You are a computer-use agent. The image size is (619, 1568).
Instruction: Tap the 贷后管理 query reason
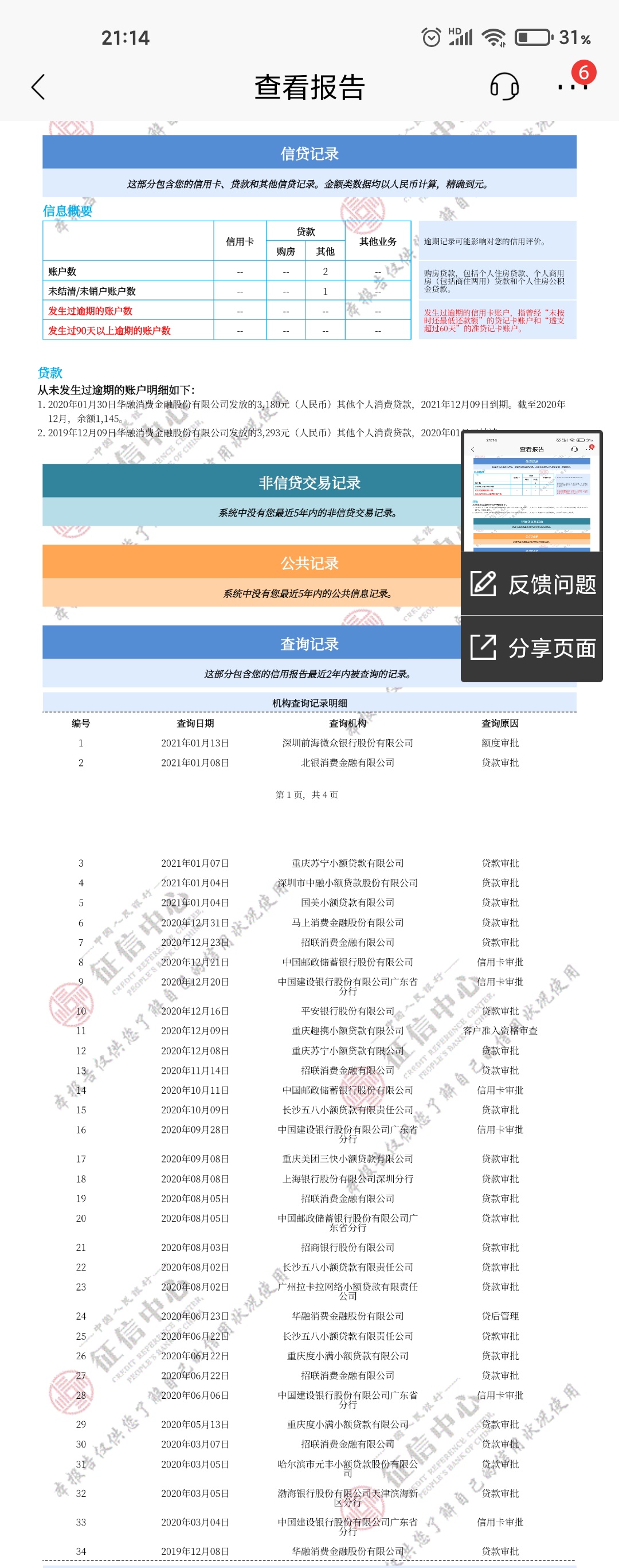coord(500,1316)
